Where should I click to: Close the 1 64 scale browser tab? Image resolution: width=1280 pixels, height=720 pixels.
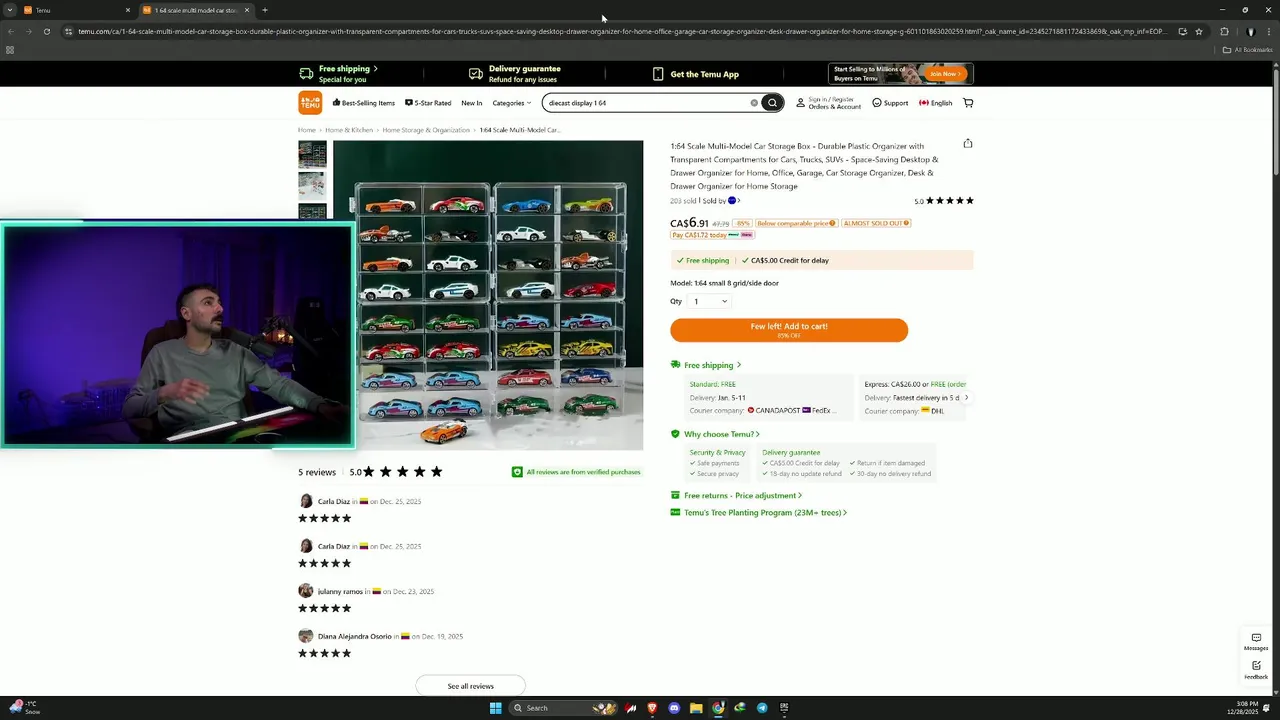[246, 10]
